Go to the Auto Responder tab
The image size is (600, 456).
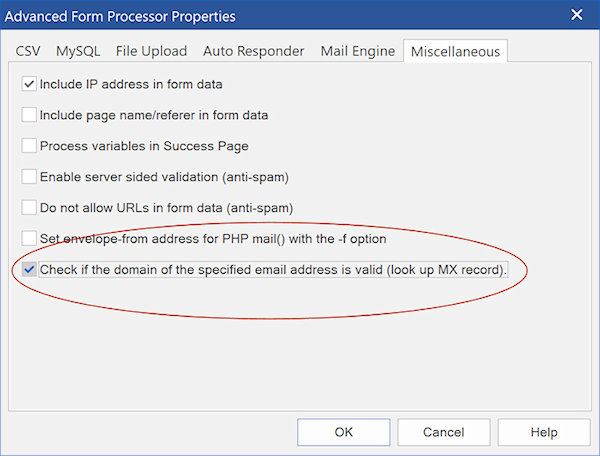coord(253,51)
